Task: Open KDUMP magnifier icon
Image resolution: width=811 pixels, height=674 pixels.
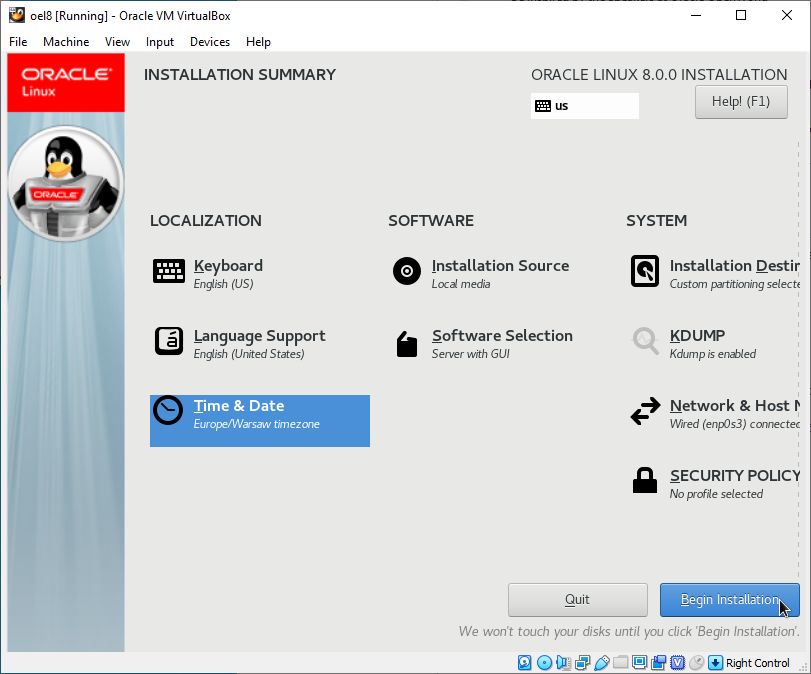Action: click(x=645, y=341)
